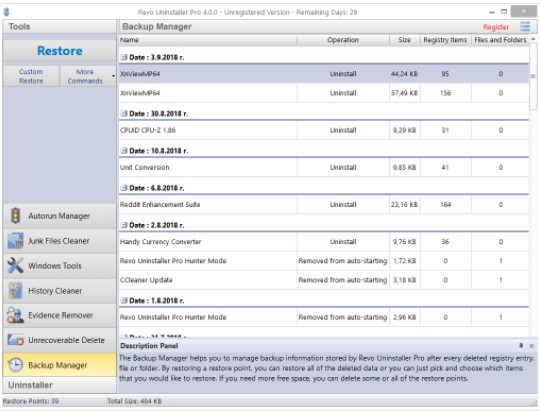Select the Reddit Enhancement Suite backup row
This screenshot has height=411, width=540.
(x=324, y=205)
